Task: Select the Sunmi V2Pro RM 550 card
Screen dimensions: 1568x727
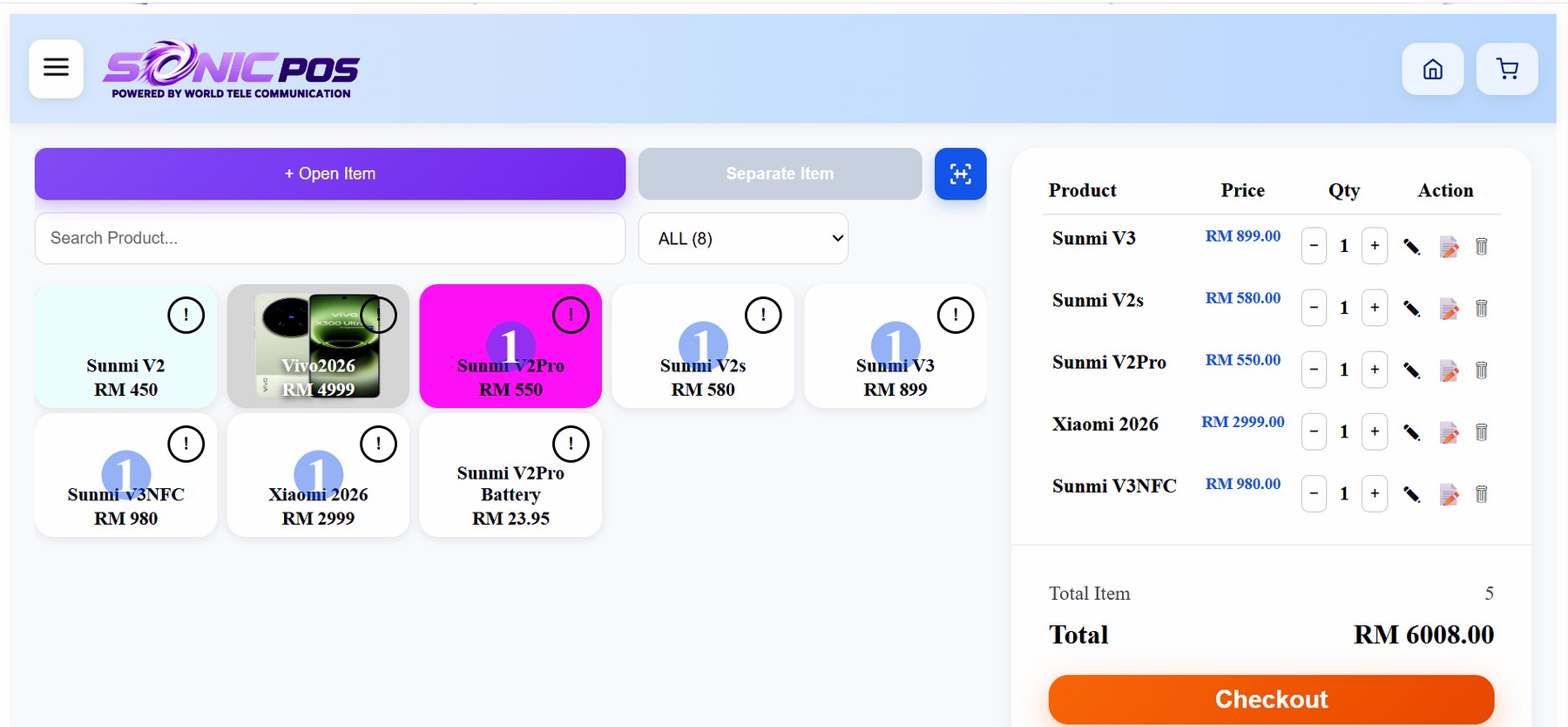Action: click(510, 346)
